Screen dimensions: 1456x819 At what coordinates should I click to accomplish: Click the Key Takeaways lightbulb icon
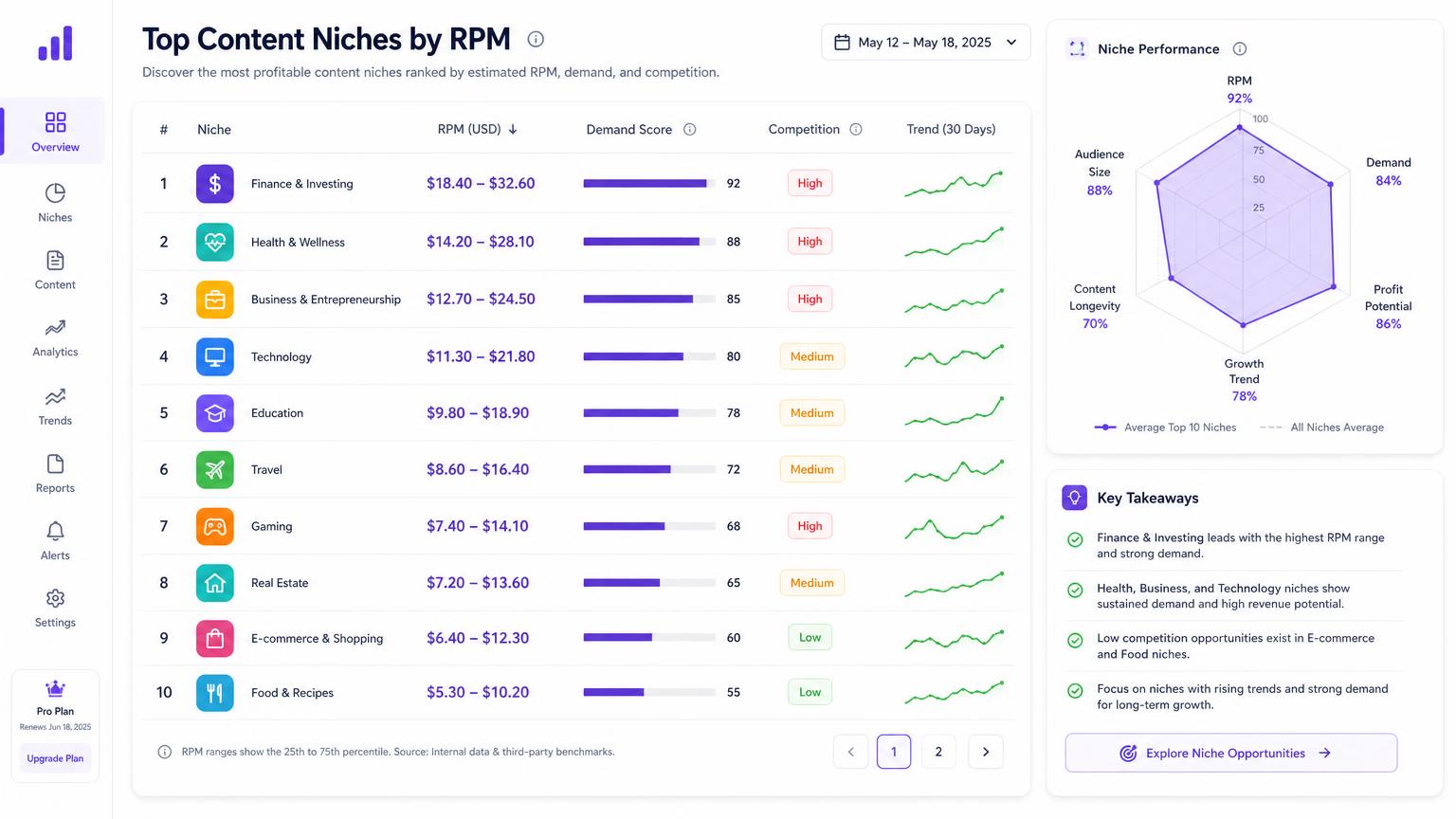(1074, 498)
